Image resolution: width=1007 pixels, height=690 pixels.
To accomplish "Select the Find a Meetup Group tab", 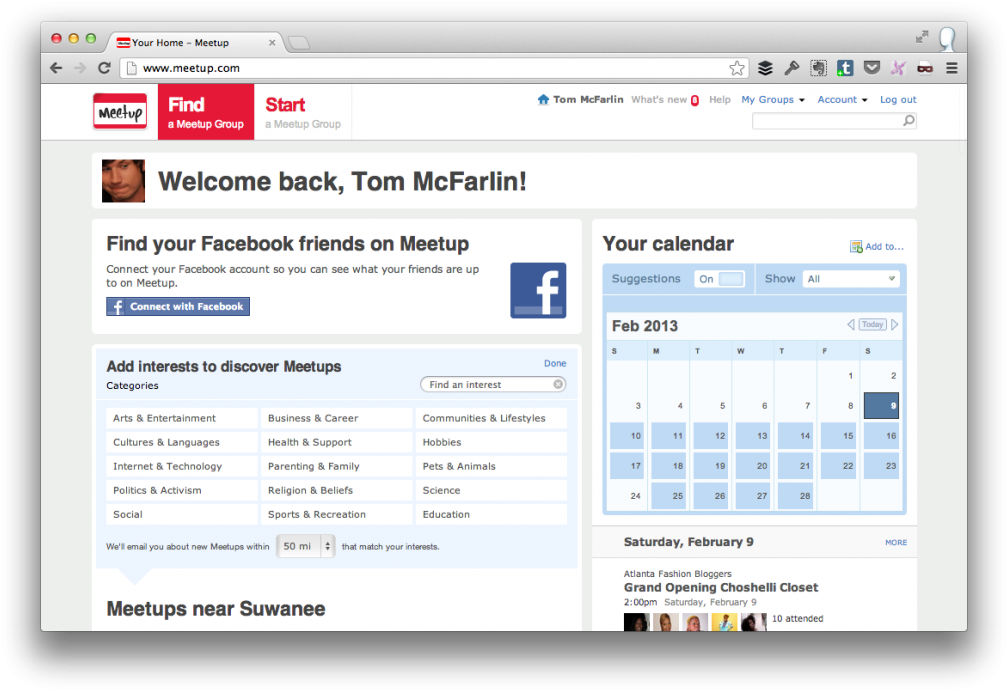I will coord(205,112).
